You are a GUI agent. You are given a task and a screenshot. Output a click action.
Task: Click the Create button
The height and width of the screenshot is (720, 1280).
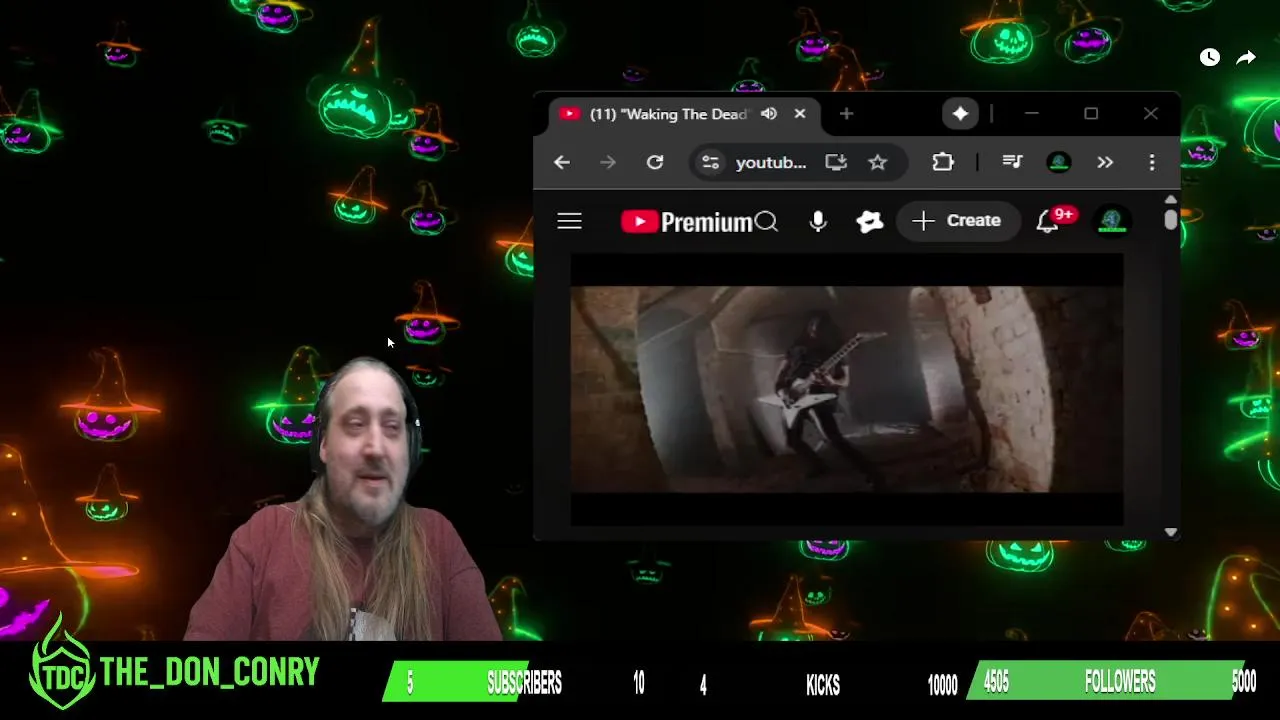(x=957, y=221)
